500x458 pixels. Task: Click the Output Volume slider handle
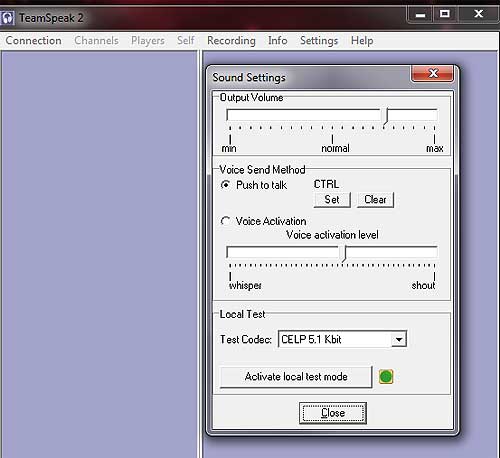pyautogui.click(x=386, y=116)
